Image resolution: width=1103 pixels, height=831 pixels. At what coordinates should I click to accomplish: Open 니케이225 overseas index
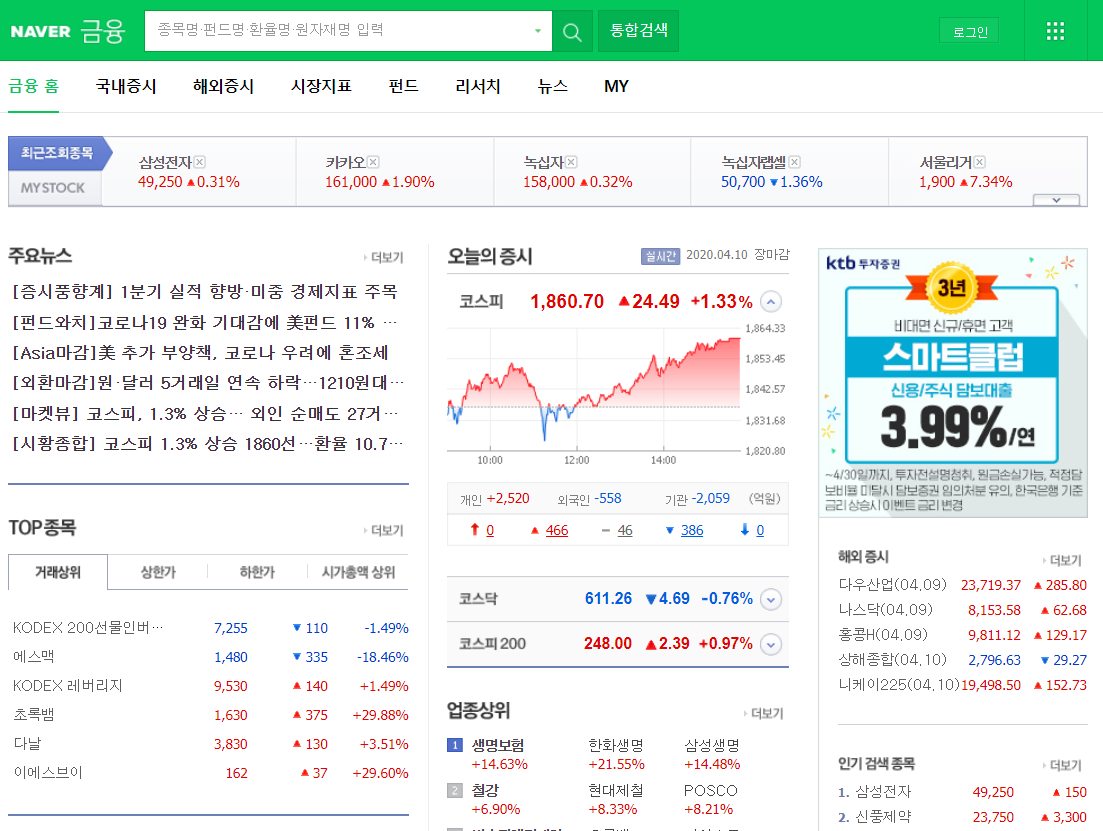point(898,685)
